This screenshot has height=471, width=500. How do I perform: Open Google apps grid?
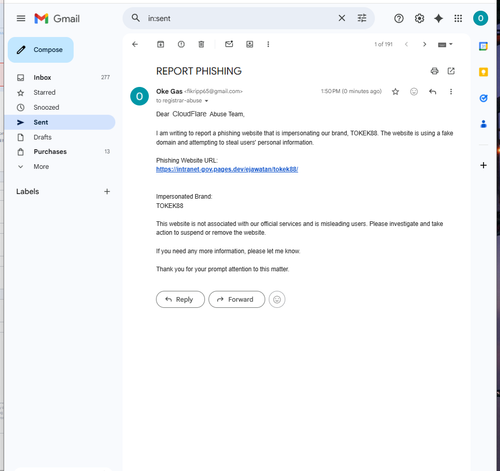458,18
